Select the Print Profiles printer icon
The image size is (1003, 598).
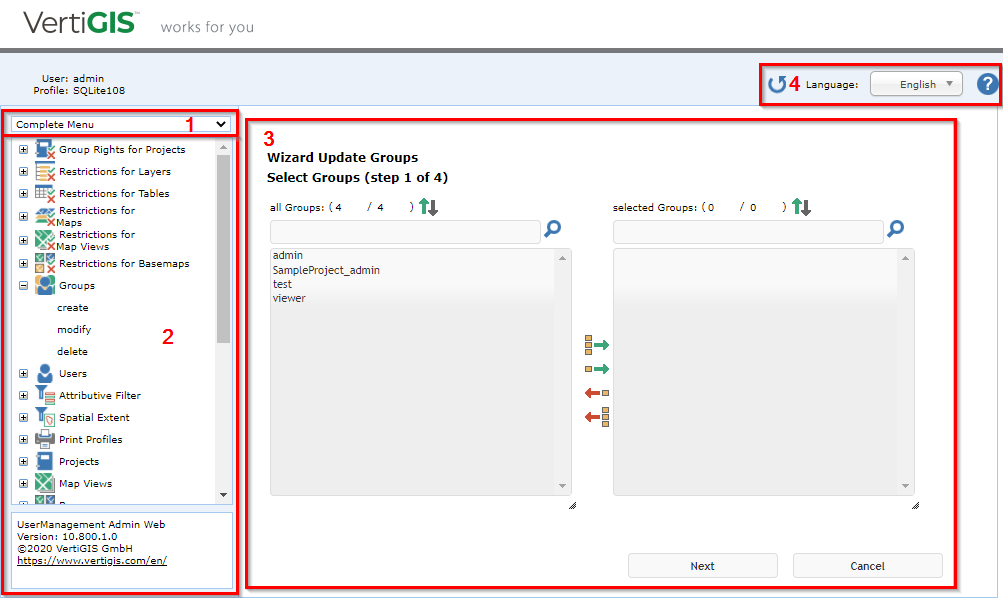44,439
